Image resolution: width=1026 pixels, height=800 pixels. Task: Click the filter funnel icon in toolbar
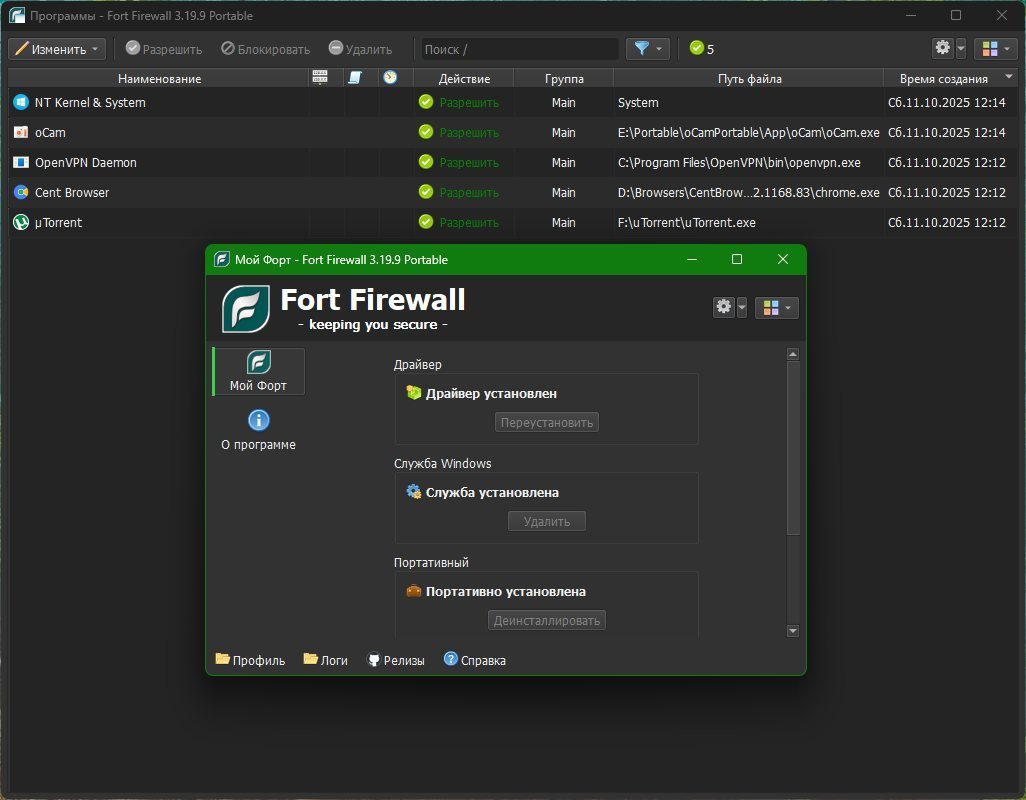click(641, 48)
